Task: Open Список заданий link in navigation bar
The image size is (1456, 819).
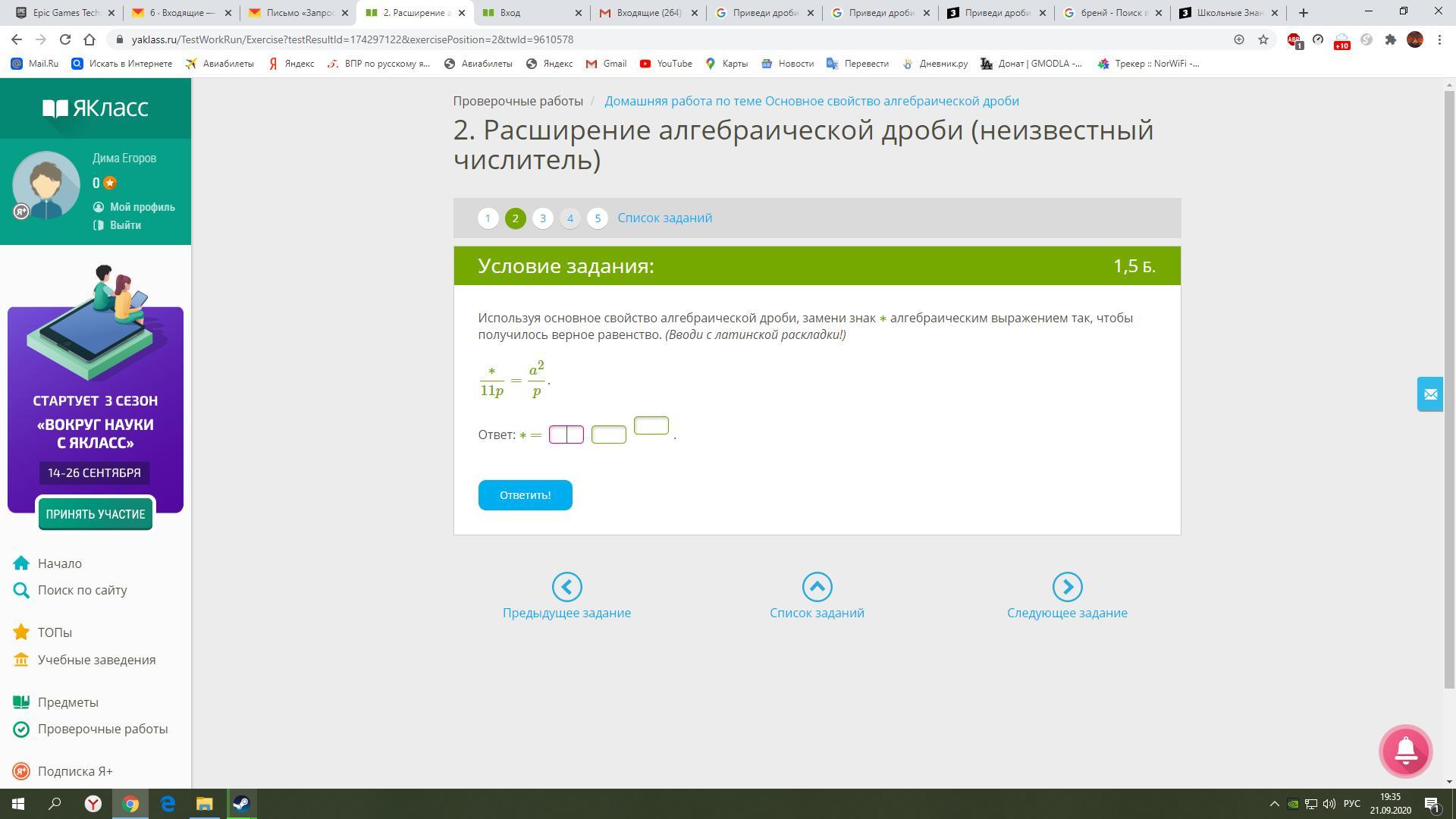Action: coord(664,218)
